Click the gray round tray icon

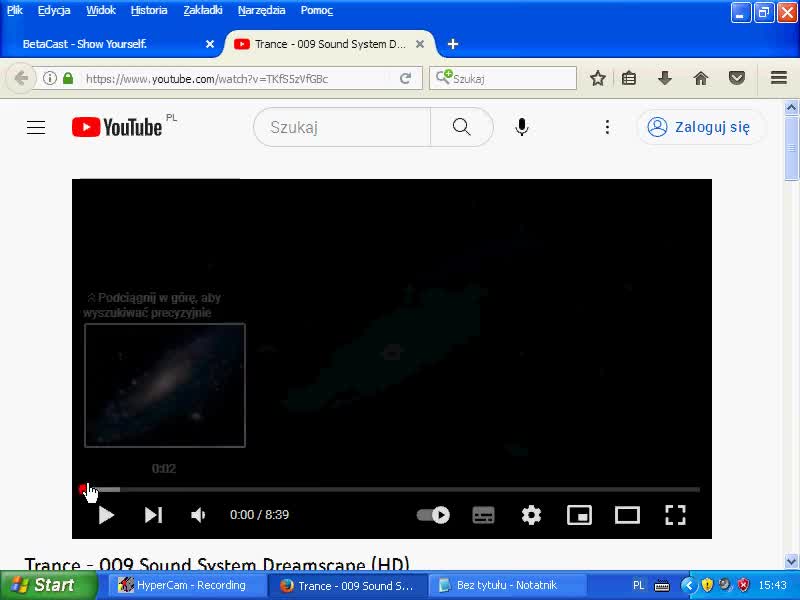[x=725, y=585]
